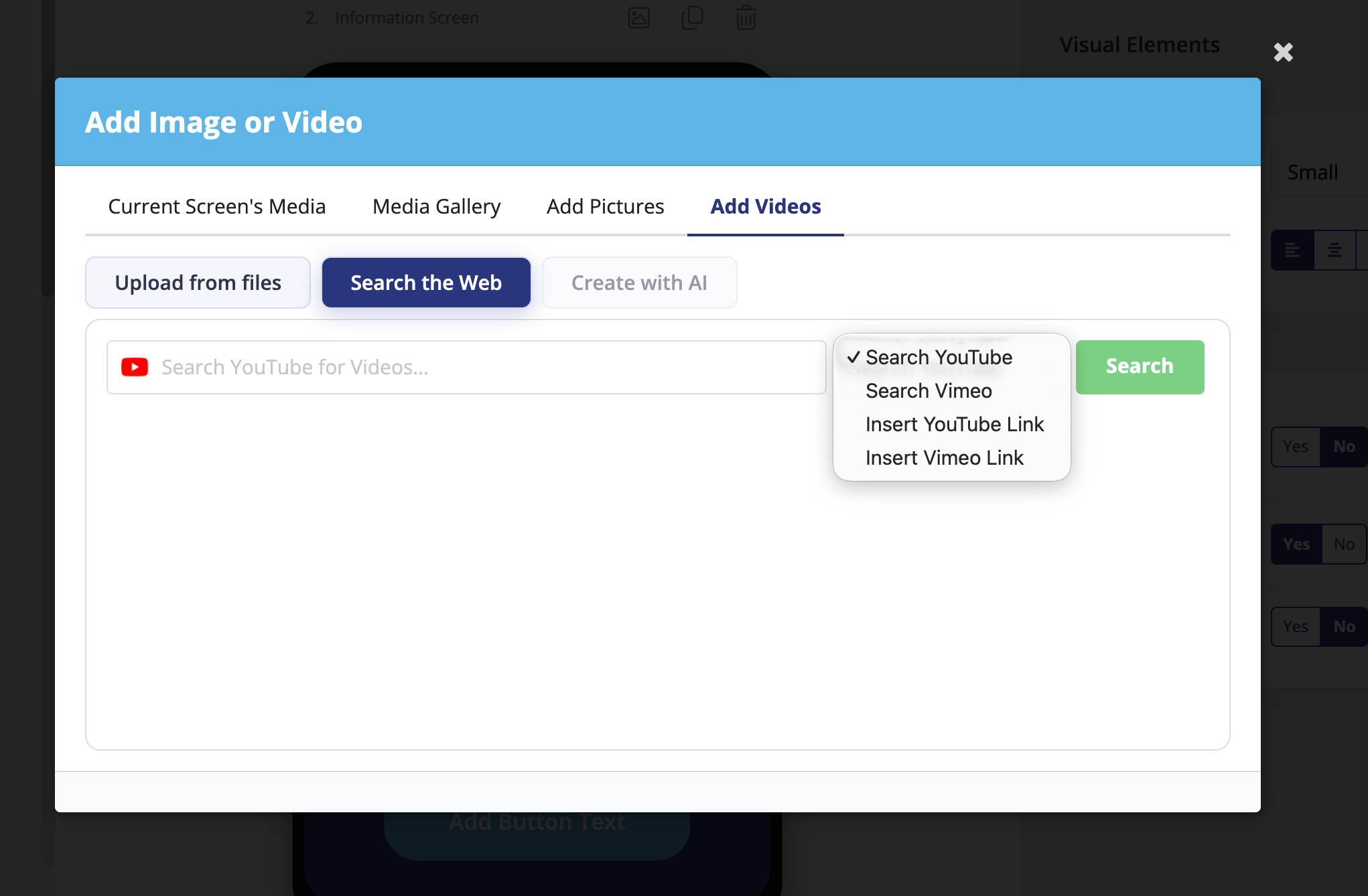The image size is (1368, 896).
Task: Choose Search Vimeo in the dropdown
Action: tap(929, 391)
